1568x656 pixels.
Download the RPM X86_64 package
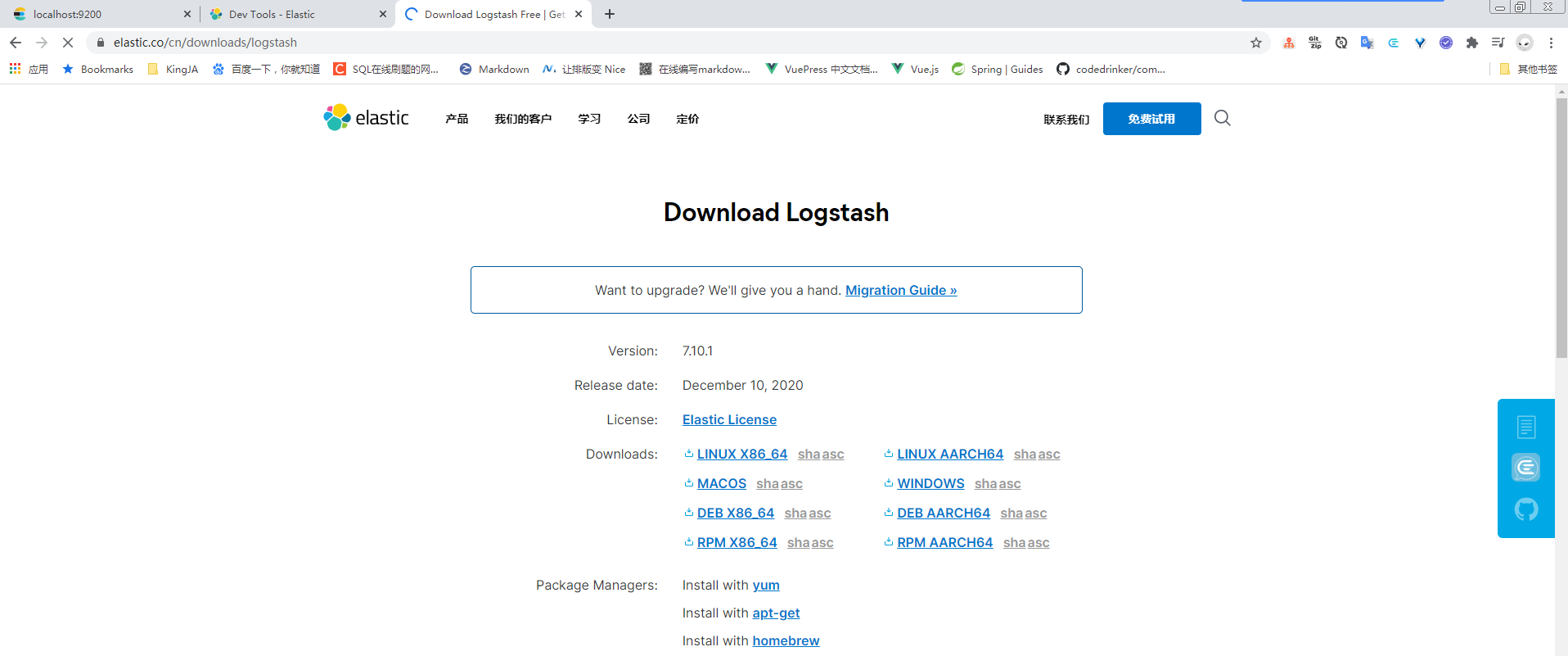click(737, 542)
